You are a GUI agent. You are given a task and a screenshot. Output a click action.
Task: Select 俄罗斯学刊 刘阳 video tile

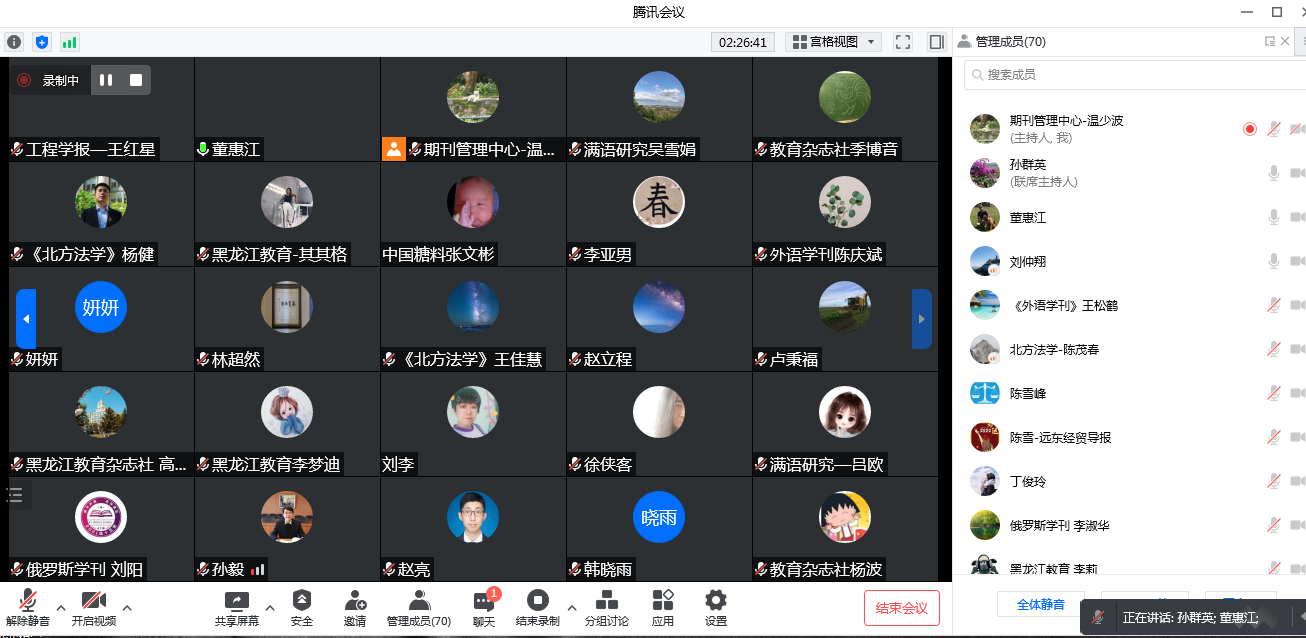coord(101,529)
